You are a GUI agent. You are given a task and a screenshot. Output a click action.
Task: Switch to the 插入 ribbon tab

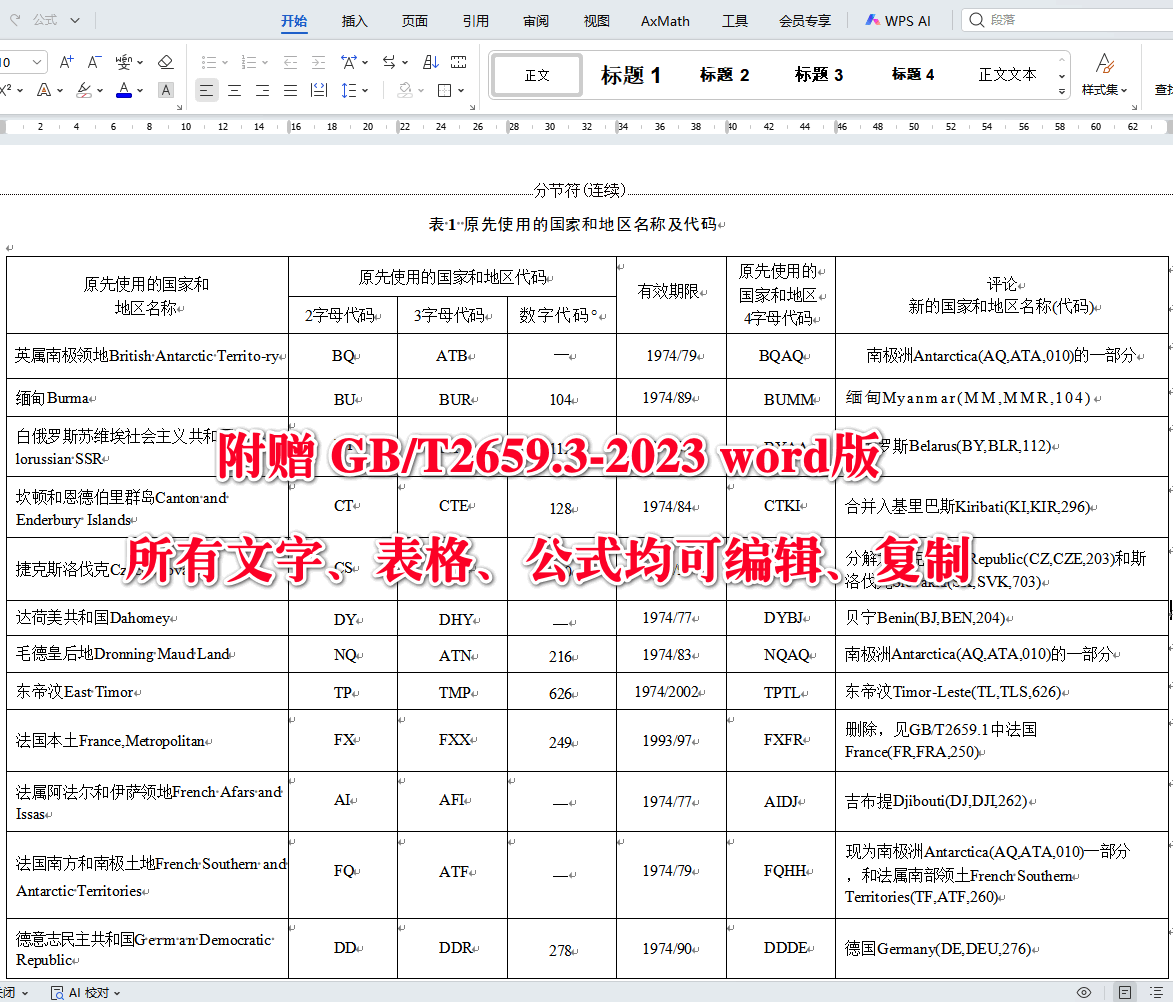click(x=354, y=20)
